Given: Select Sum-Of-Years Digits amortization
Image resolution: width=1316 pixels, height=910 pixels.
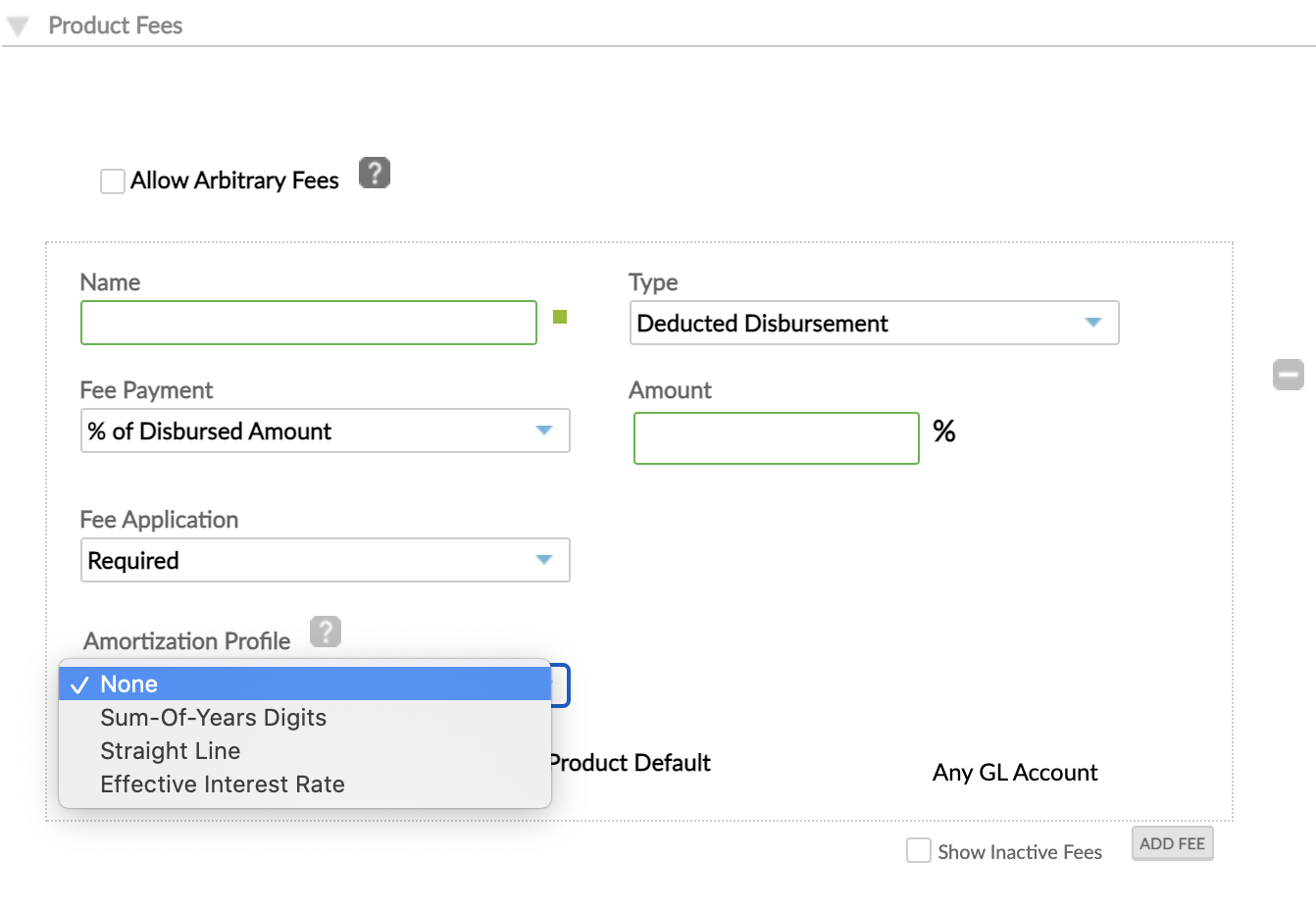Looking at the screenshot, I should [x=213, y=717].
